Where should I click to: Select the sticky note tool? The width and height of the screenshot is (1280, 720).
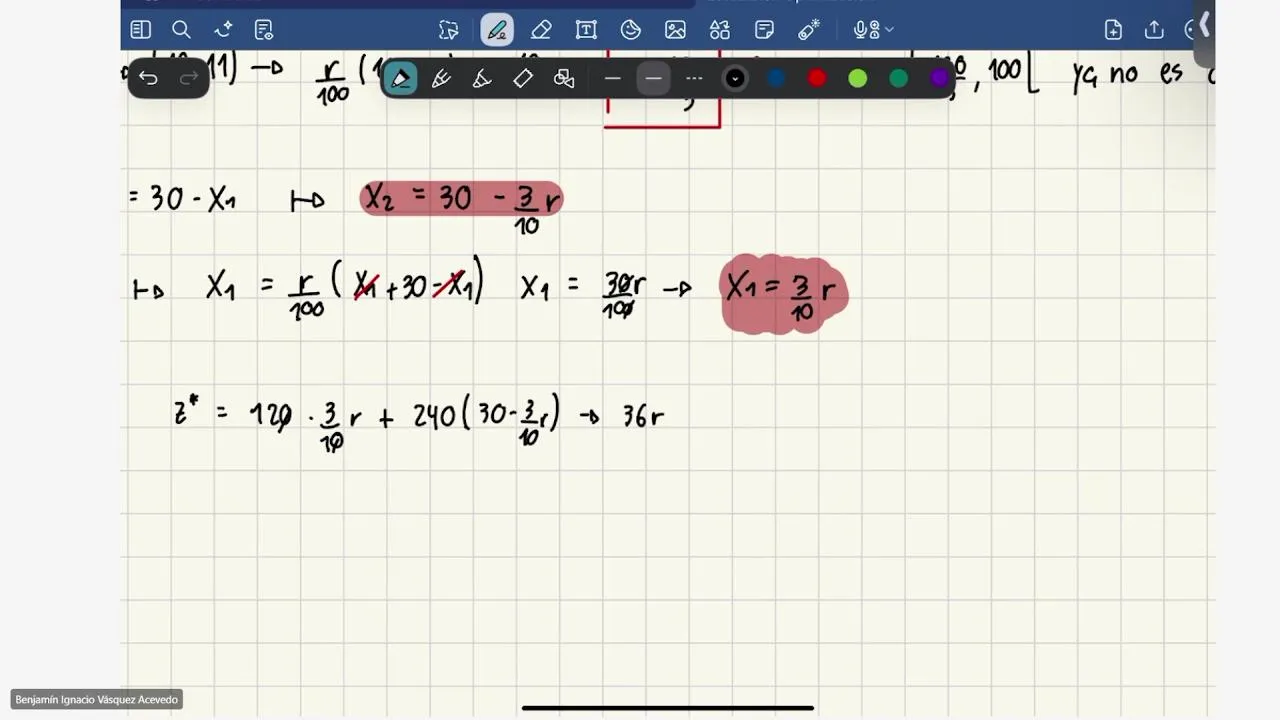pos(765,30)
